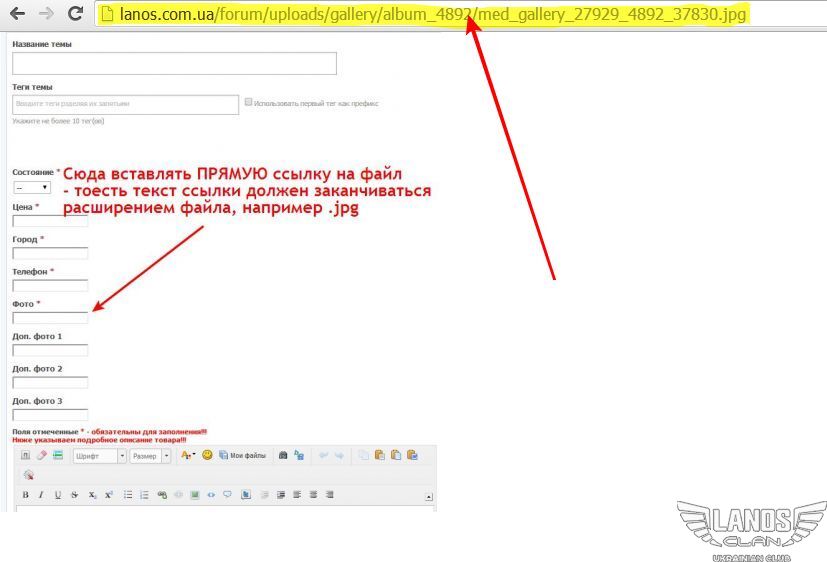This screenshot has height=562, width=827.
Task: Click the Фото link input field
Action: coord(50,317)
